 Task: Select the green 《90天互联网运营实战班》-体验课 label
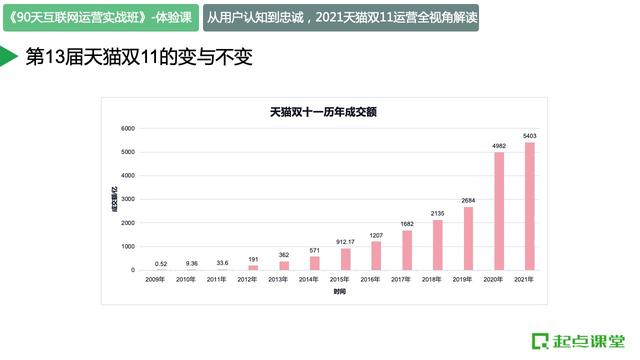coord(101,18)
